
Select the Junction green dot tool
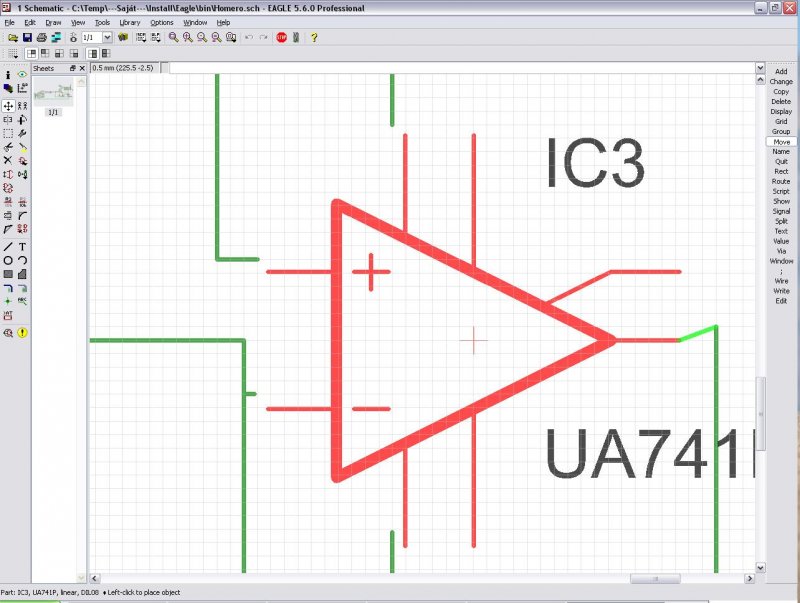[8, 302]
